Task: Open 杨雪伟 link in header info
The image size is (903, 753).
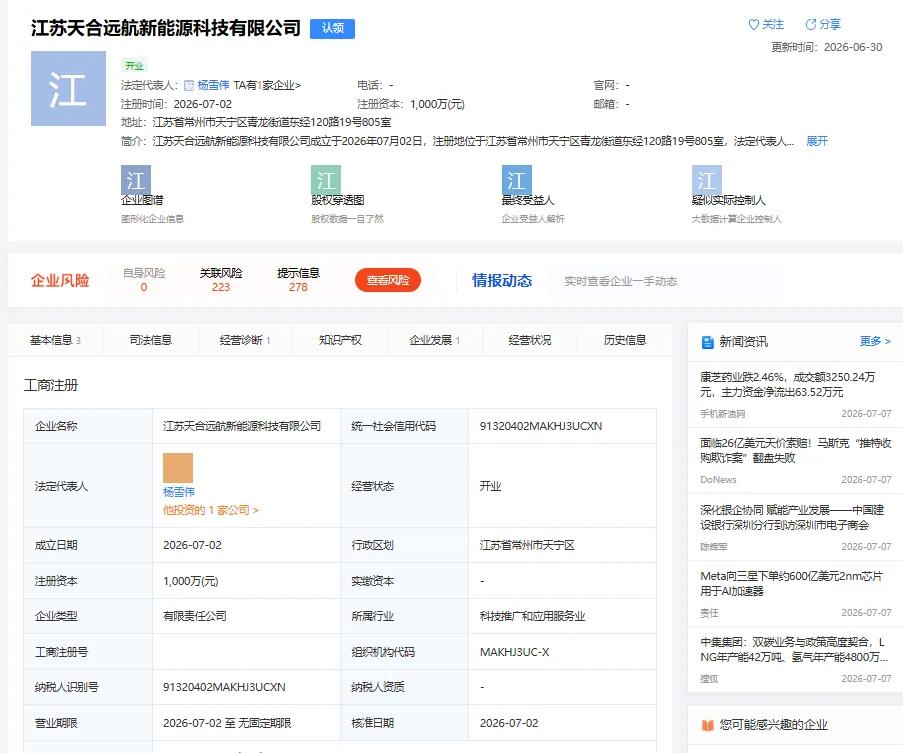Action: (x=213, y=85)
